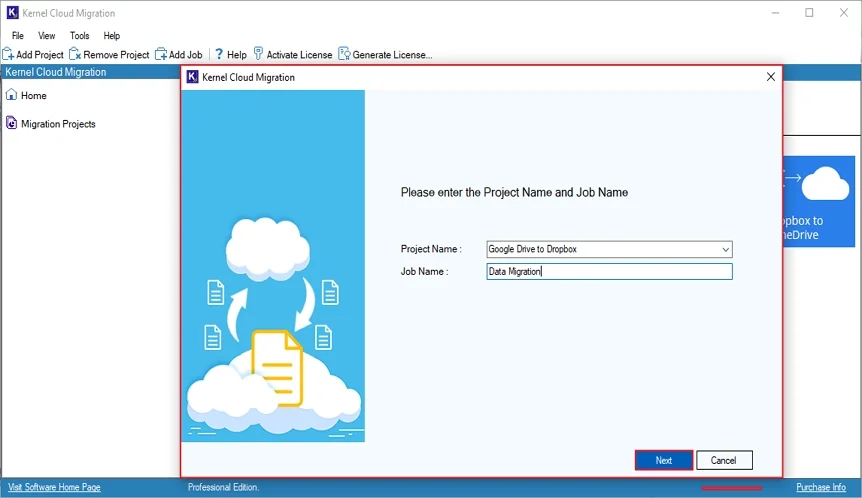
Task: Click the Kernel logo in dialog title bar
Action: coord(192,77)
